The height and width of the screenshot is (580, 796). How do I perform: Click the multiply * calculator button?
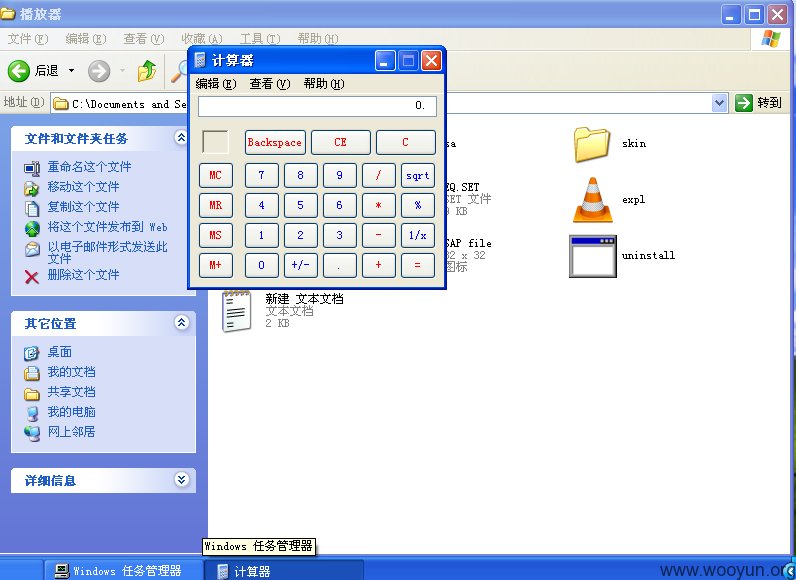click(x=379, y=206)
